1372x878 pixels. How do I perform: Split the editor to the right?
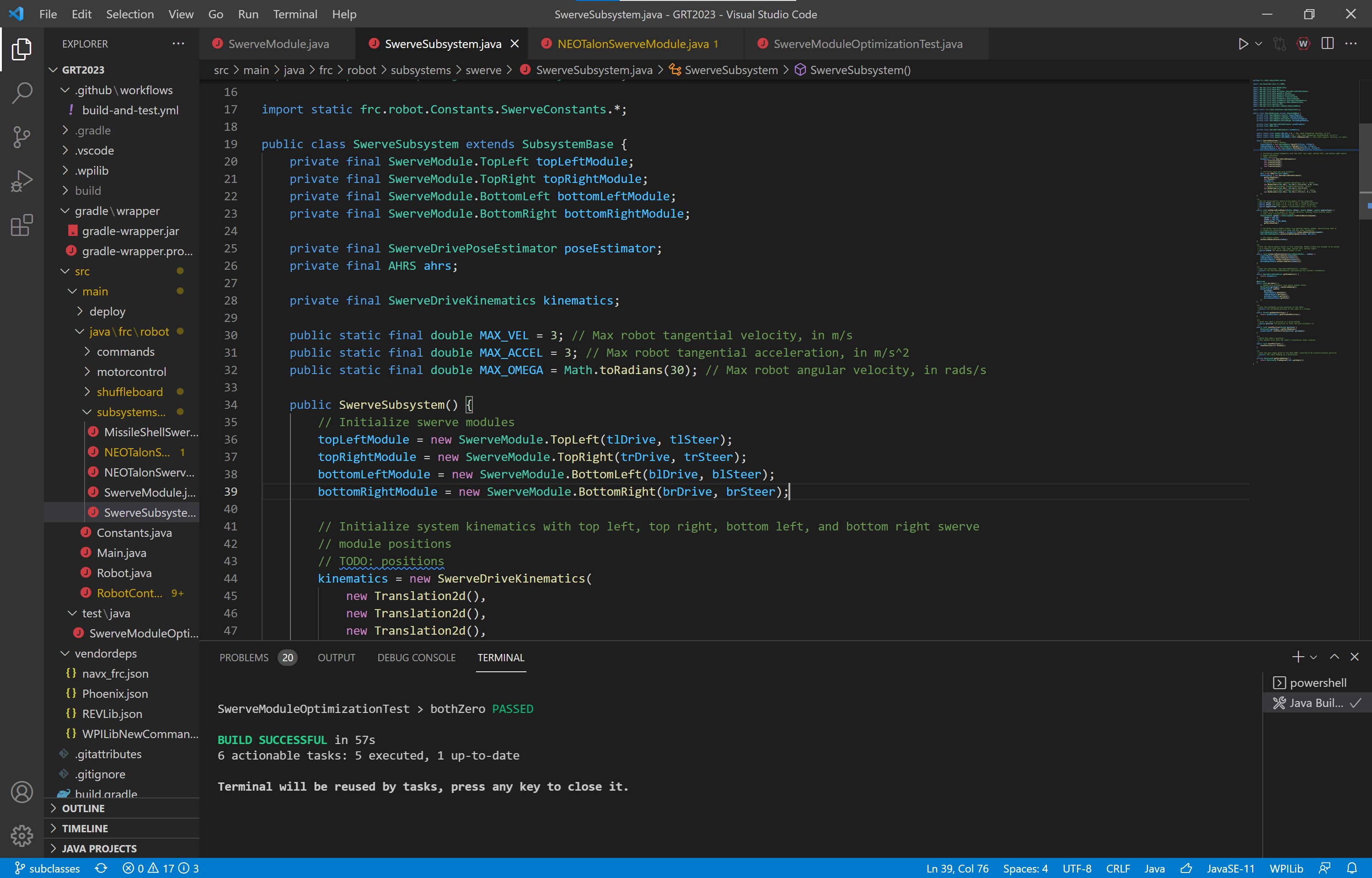[1328, 44]
